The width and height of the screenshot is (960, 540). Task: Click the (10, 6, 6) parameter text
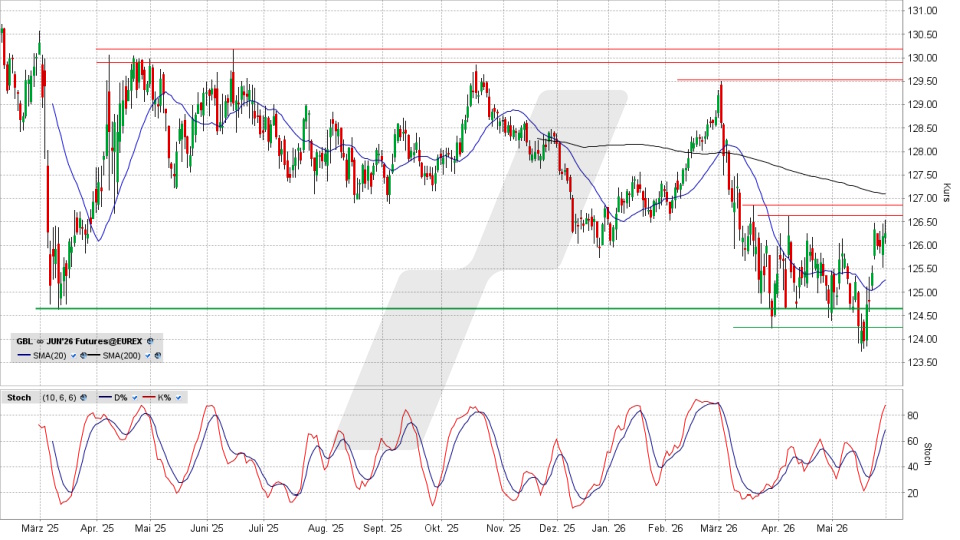[59, 398]
